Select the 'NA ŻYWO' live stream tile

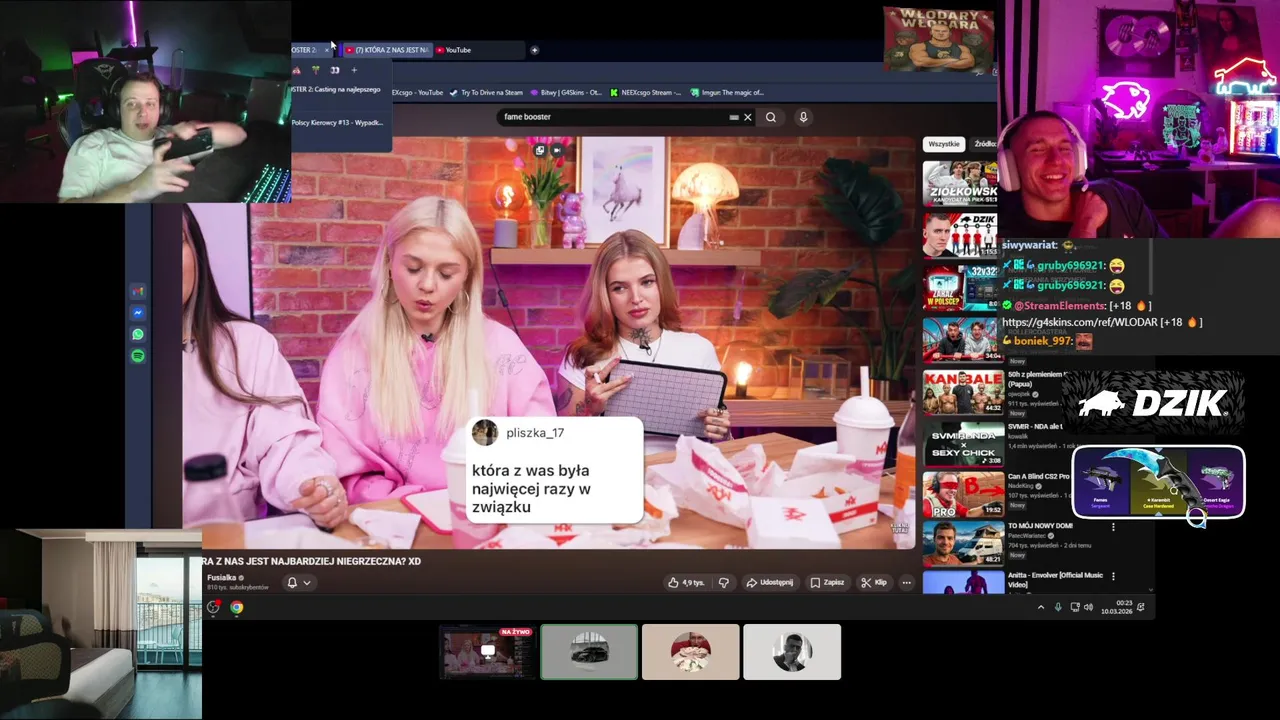pyautogui.click(x=488, y=652)
